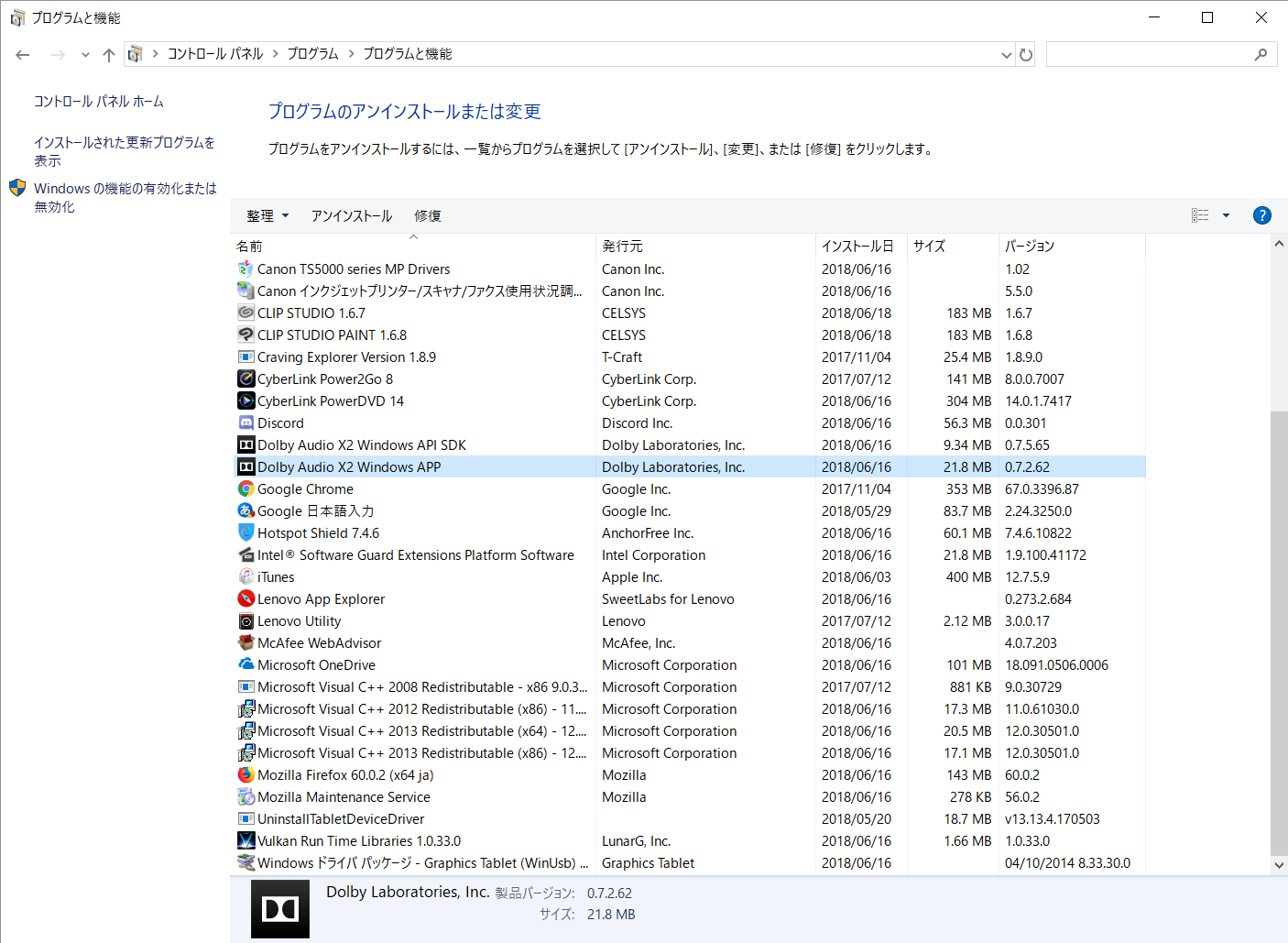This screenshot has height=943, width=1288.
Task: Expand the address bar history dropdown
Action: click(1006, 55)
